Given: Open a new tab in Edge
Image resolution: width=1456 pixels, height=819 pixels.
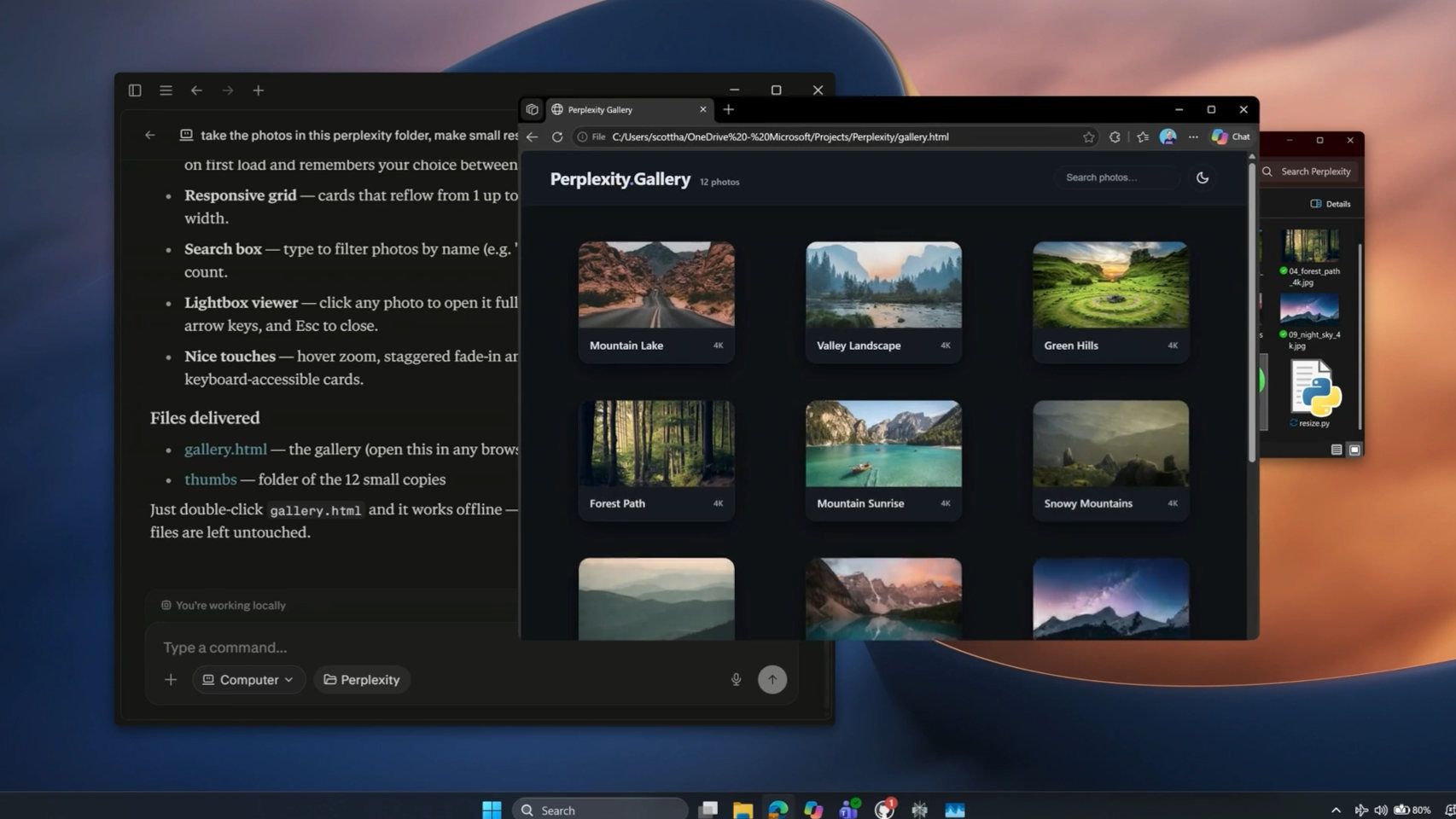Looking at the screenshot, I should tap(728, 109).
